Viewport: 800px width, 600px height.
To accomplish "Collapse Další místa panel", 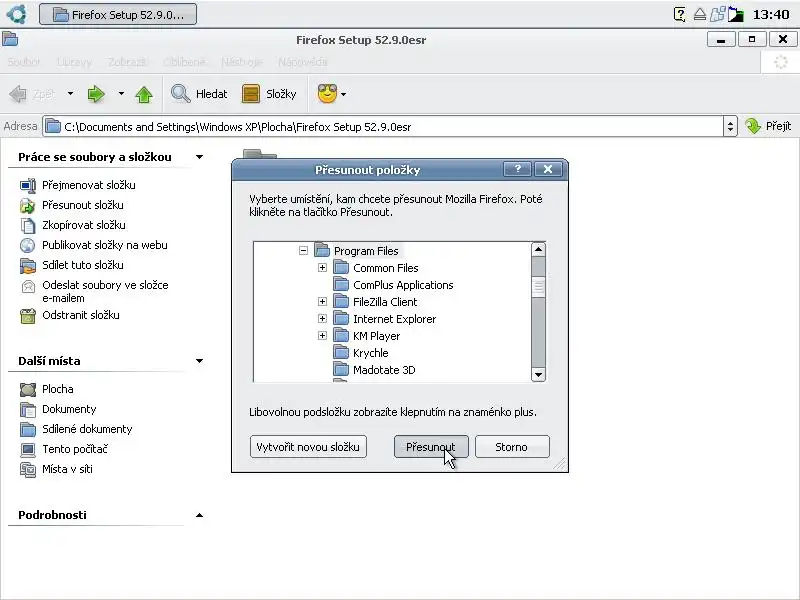I will 199,361.
